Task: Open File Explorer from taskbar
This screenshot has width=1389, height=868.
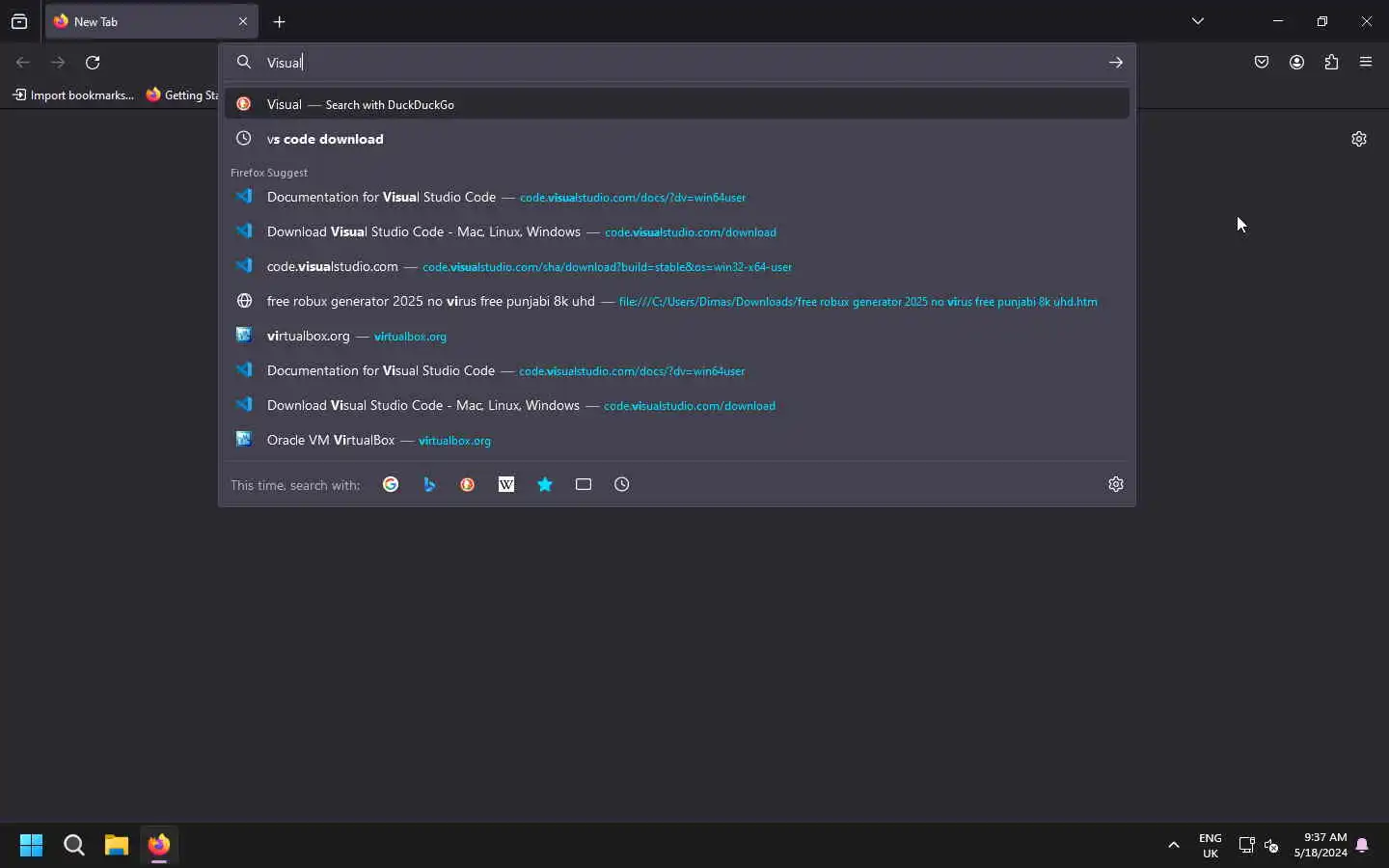Action: (x=117, y=846)
